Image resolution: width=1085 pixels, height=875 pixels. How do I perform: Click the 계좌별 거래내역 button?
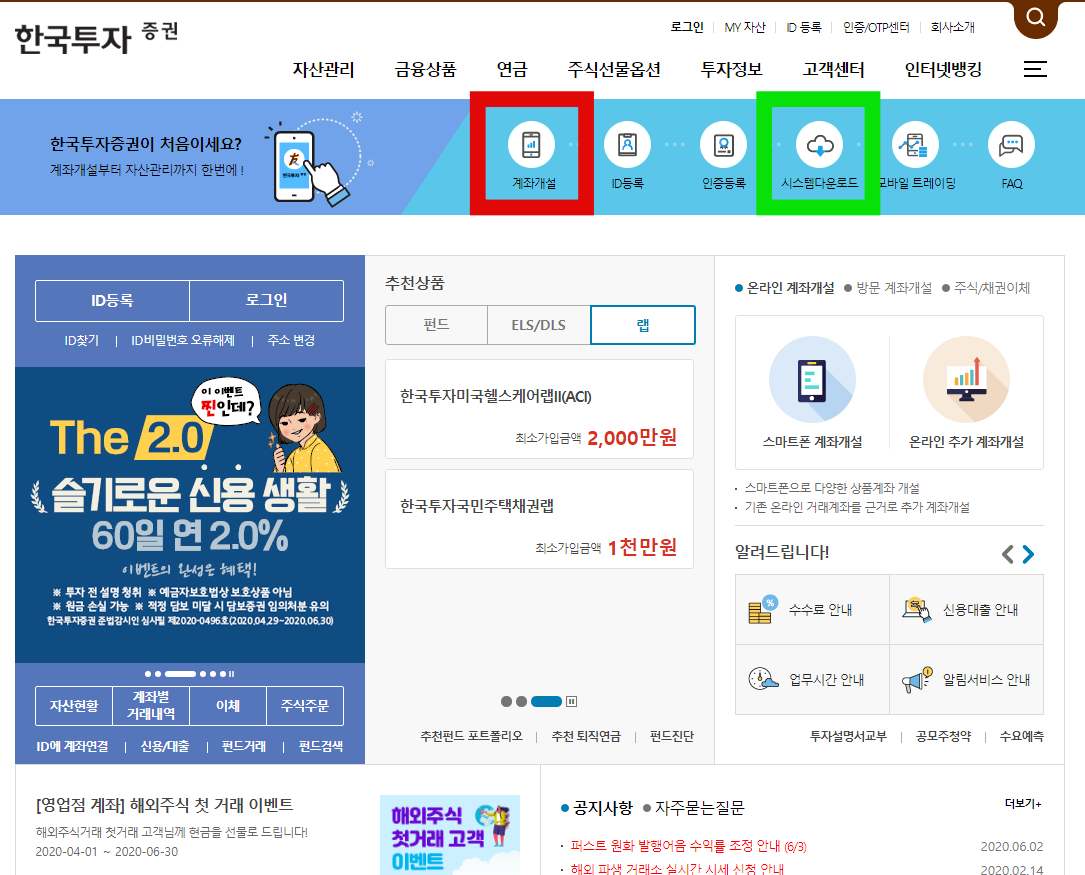coord(151,706)
